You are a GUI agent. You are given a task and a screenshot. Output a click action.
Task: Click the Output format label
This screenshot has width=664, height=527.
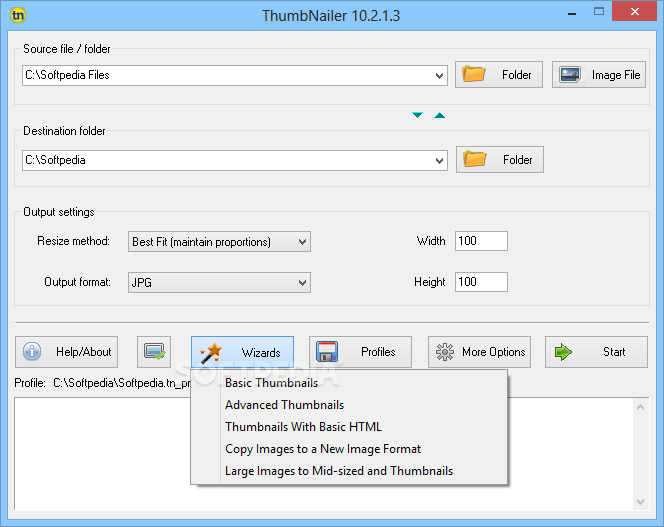77,282
